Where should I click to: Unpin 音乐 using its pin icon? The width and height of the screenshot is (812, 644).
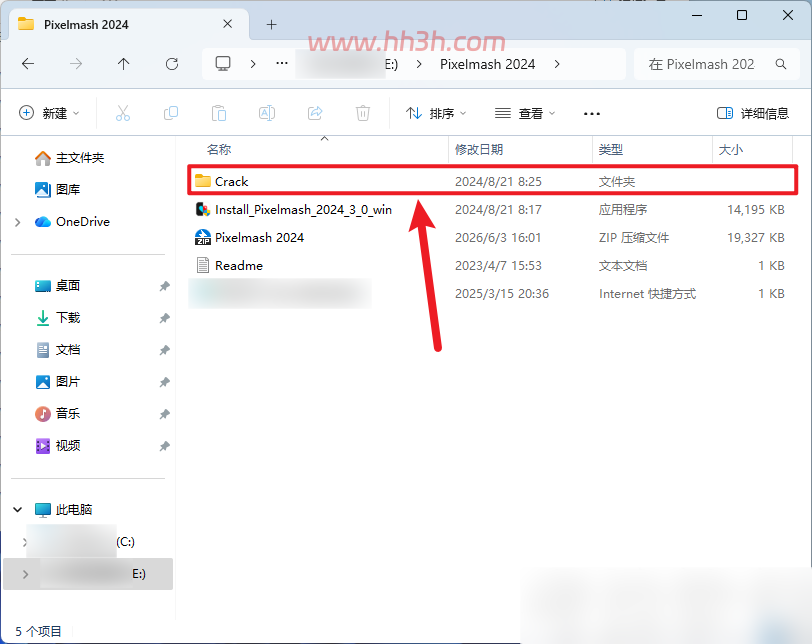164,414
